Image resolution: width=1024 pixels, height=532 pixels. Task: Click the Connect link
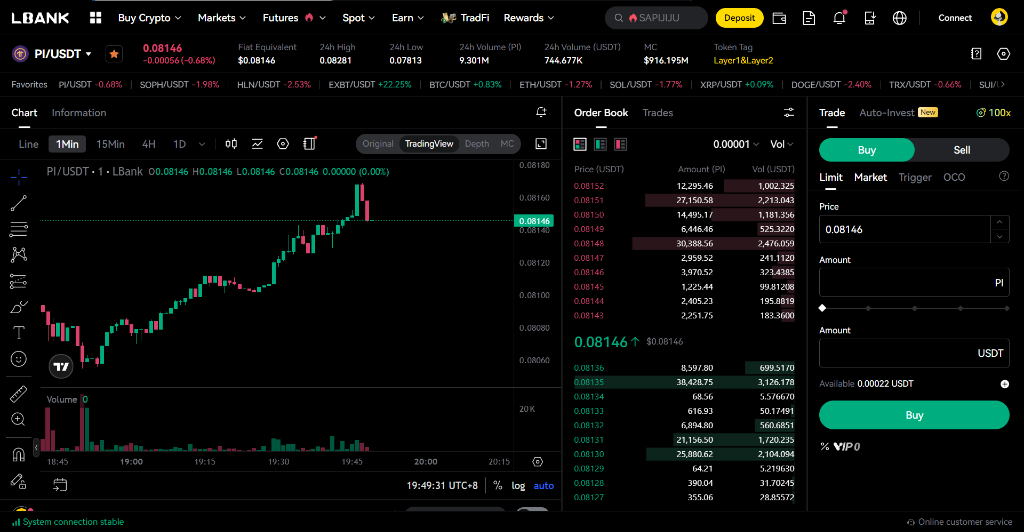tap(955, 18)
